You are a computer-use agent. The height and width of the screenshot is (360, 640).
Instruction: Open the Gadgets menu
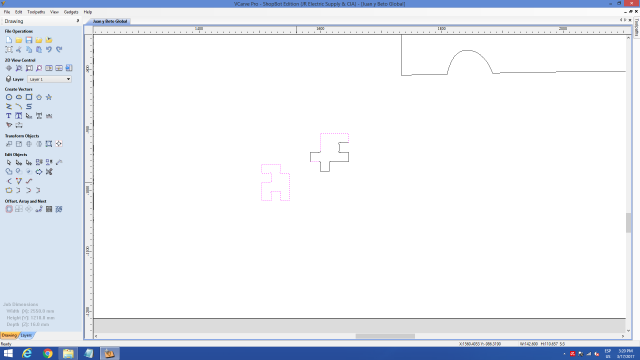point(71,12)
